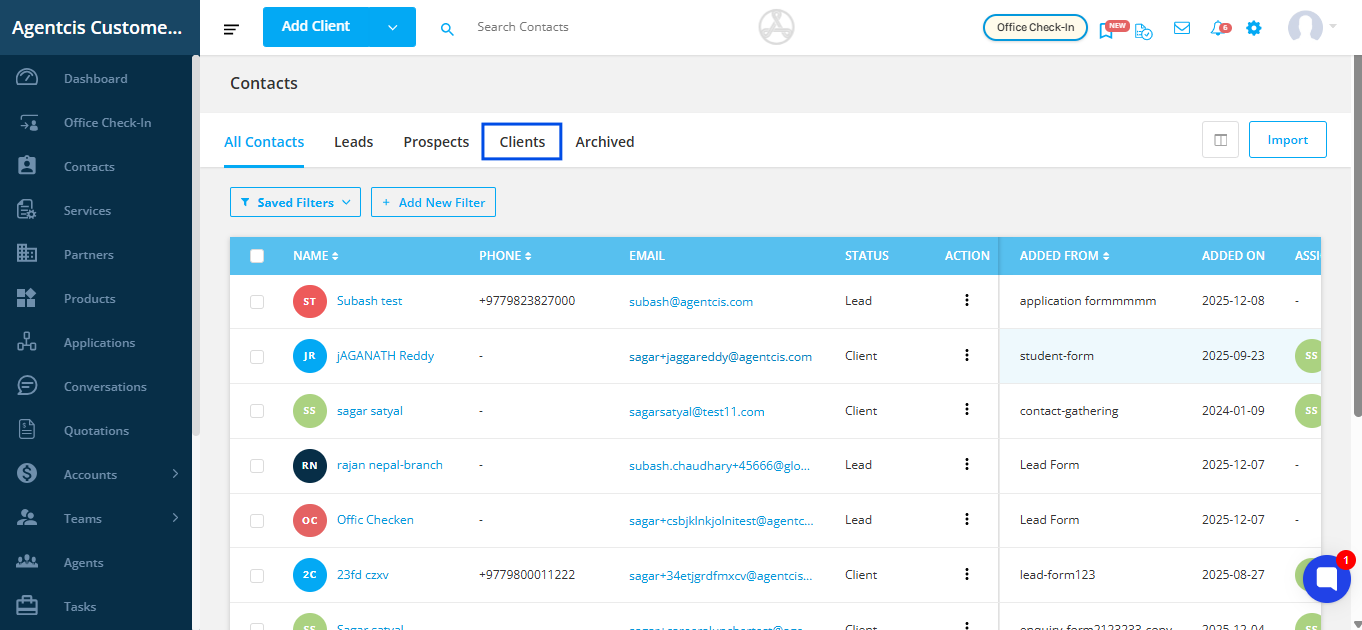Click the Office Check-In sidebar icon
Image resolution: width=1362 pixels, height=630 pixels.
pyautogui.click(x=28, y=123)
